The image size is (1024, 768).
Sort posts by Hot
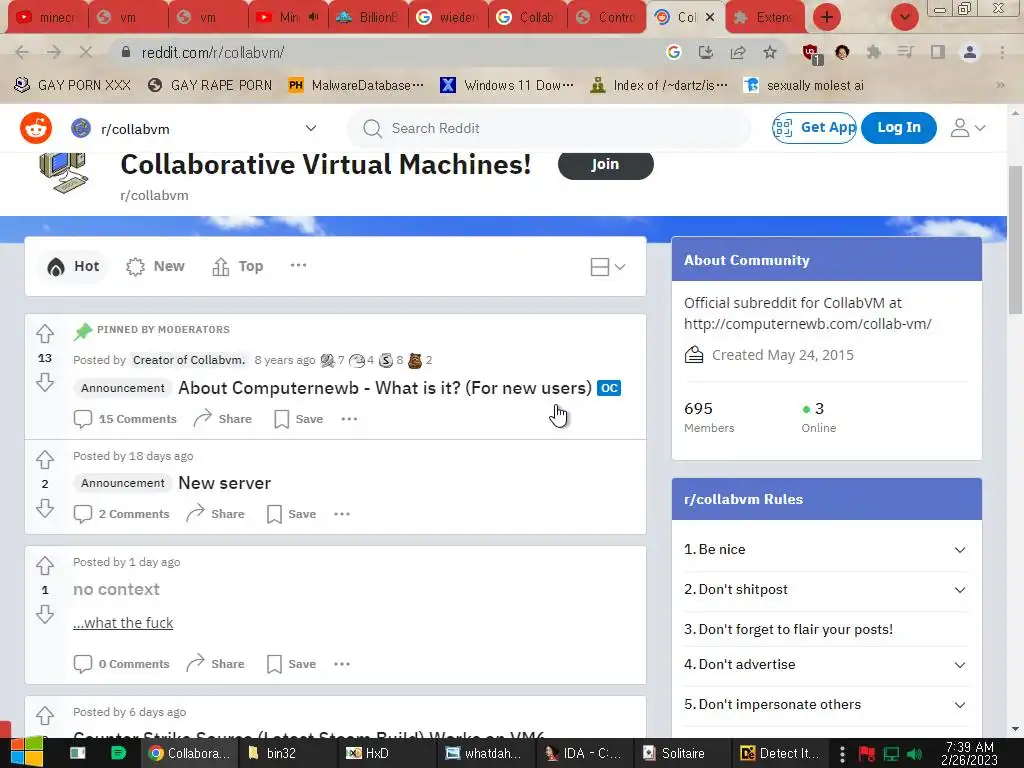point(72,266)
